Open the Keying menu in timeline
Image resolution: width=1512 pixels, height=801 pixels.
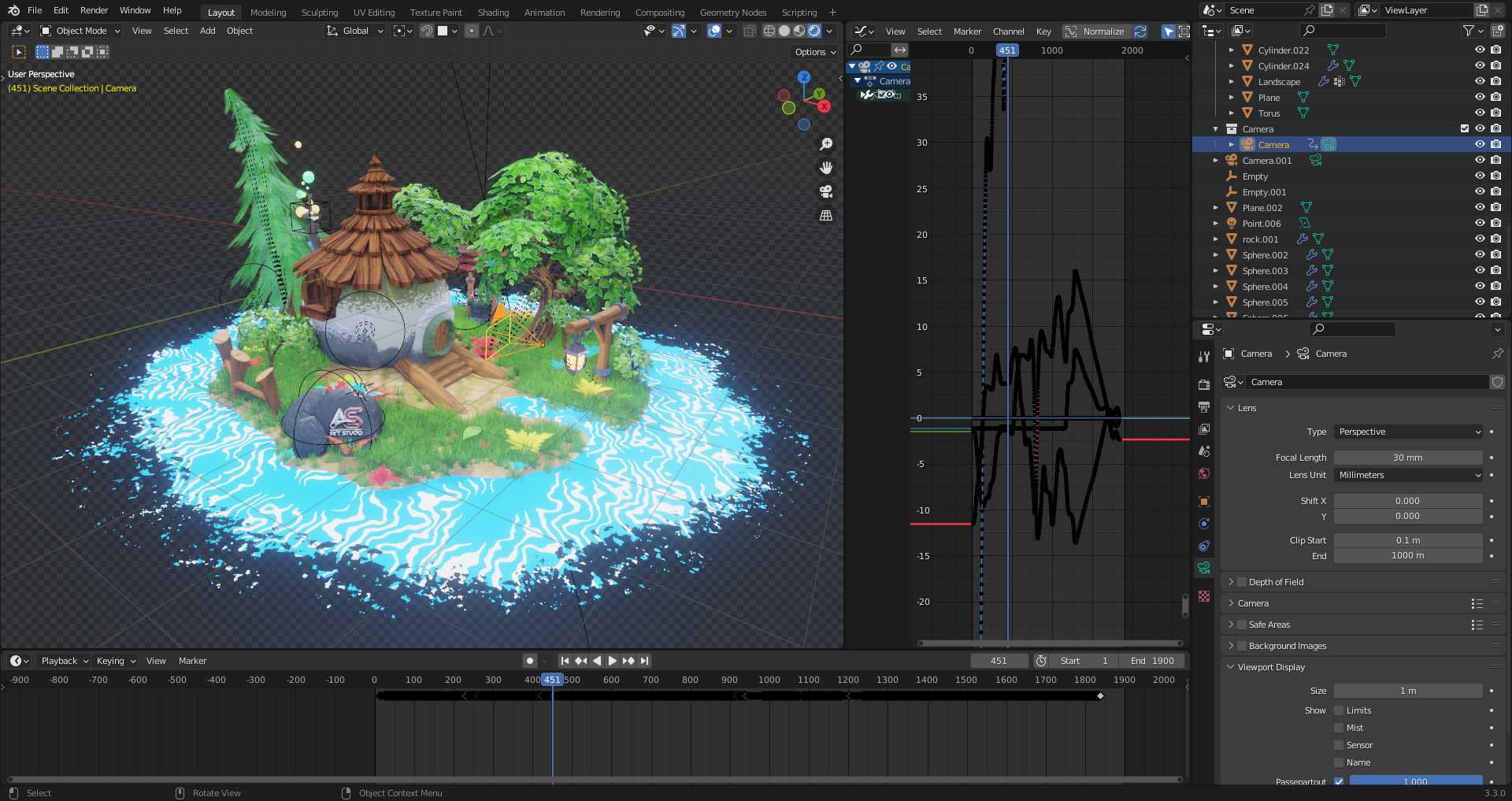pyautogui.click(x=116, y=661)
